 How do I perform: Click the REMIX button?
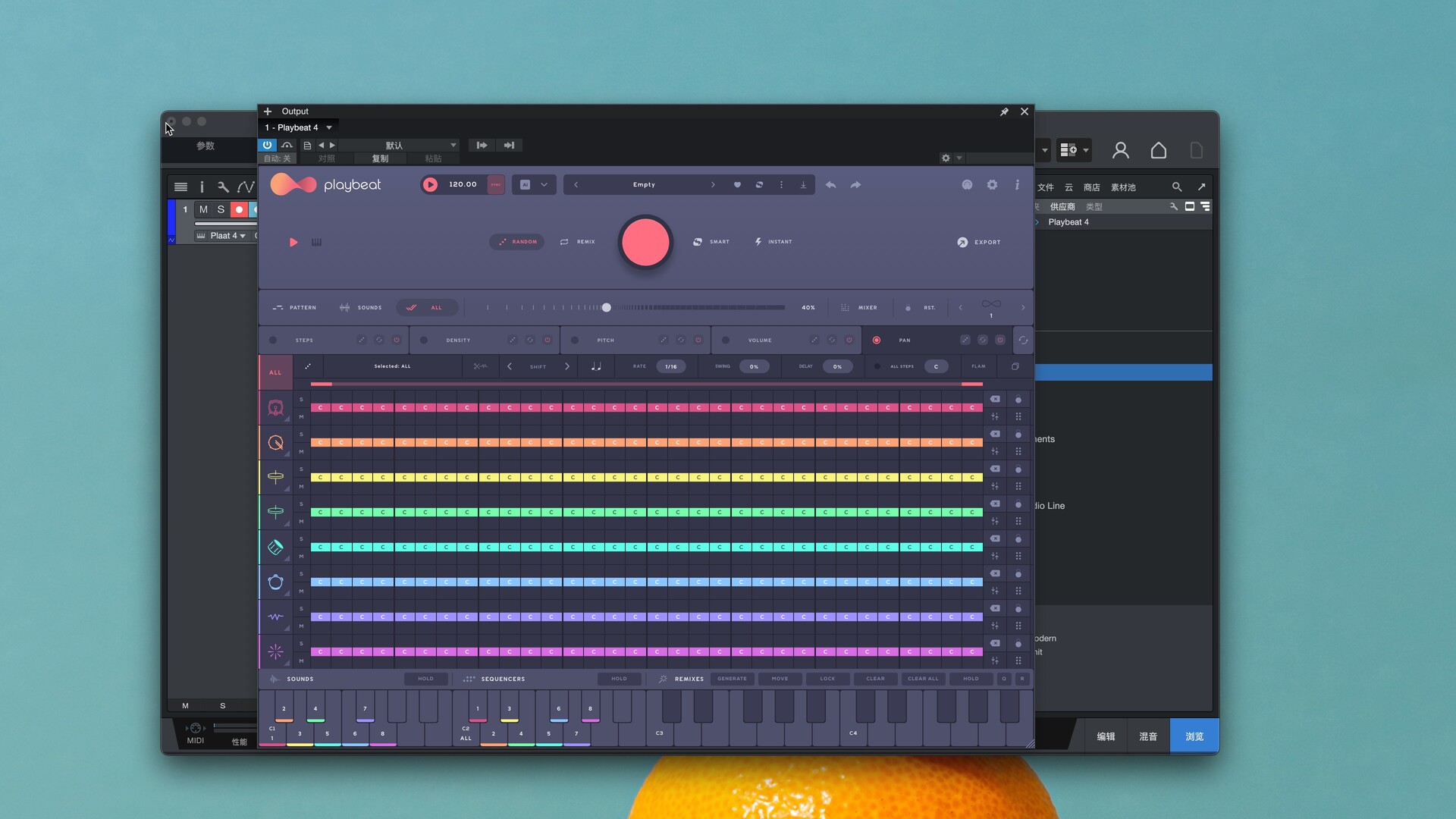(x=578, y=242)
